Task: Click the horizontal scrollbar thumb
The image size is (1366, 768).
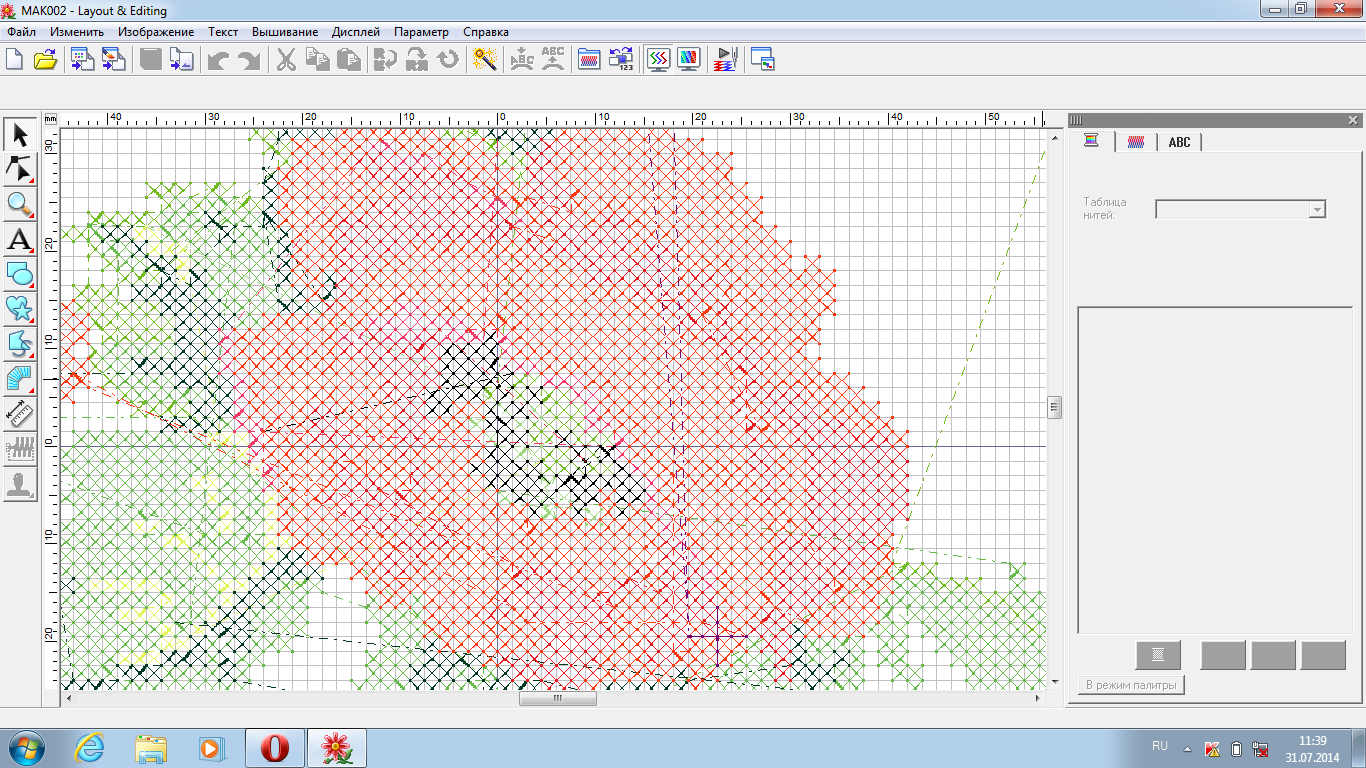Action: 557,699
